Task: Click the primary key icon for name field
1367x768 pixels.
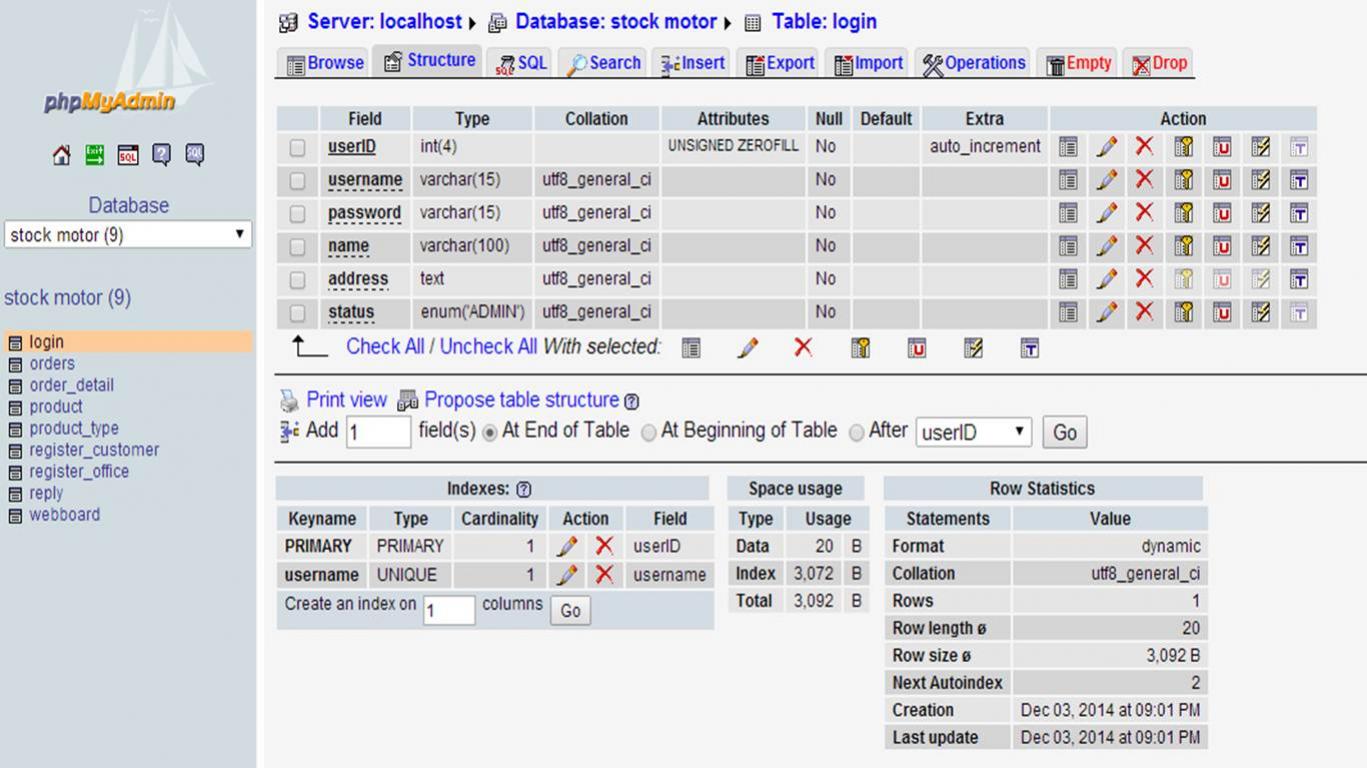Action: (x=1184, y=246)
